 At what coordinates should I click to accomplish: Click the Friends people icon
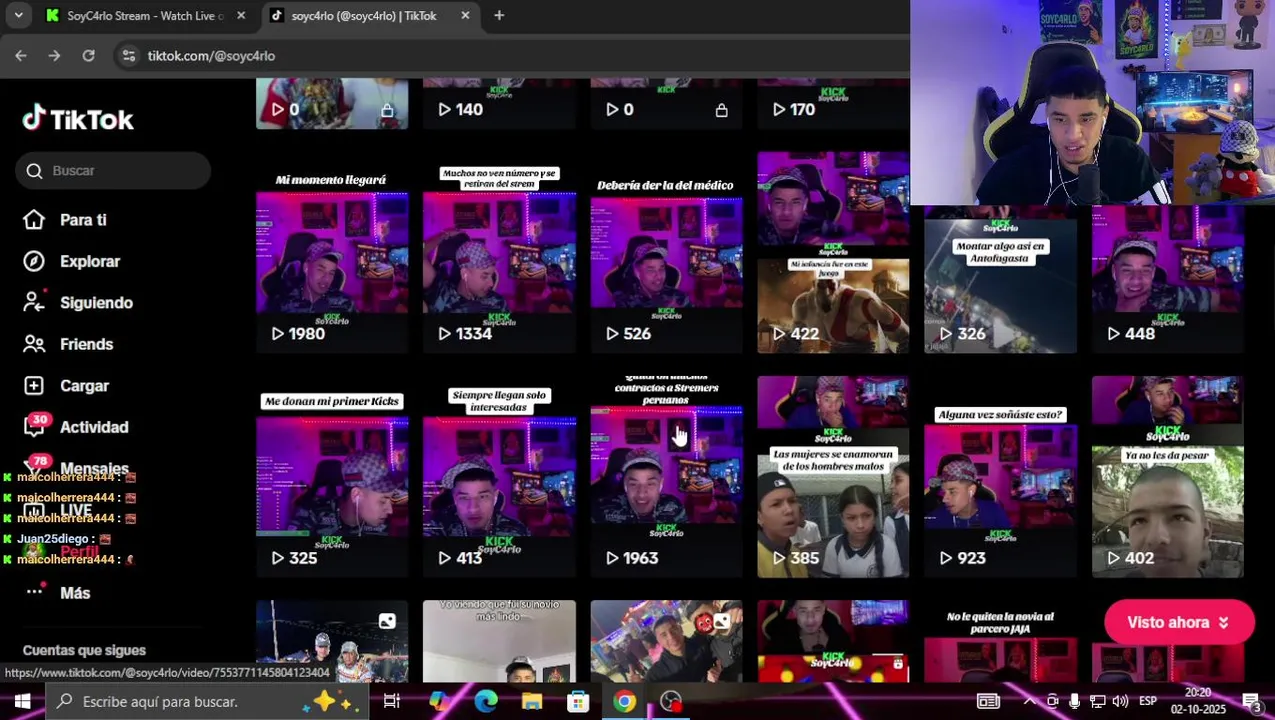click(34, 344)
